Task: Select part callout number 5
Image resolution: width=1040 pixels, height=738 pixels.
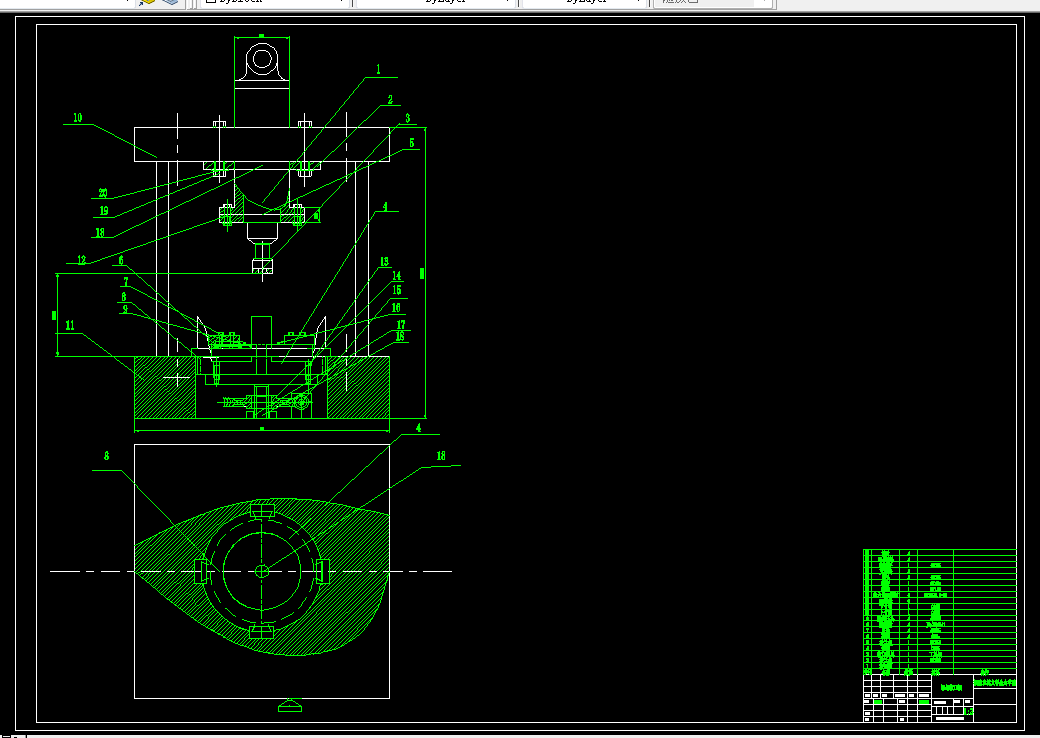Action: point(412,143)
